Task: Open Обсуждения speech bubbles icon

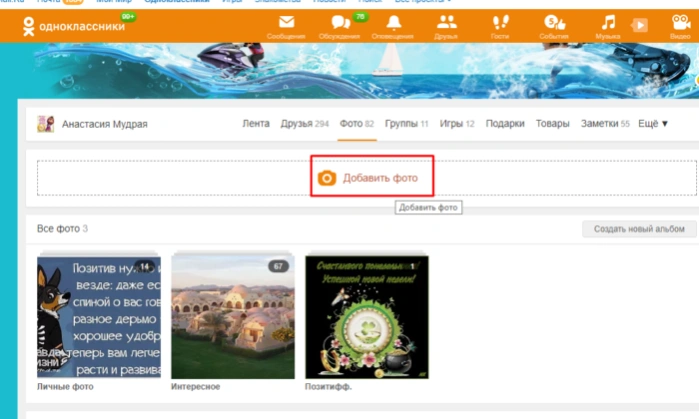Action: [x=340, y=26]
